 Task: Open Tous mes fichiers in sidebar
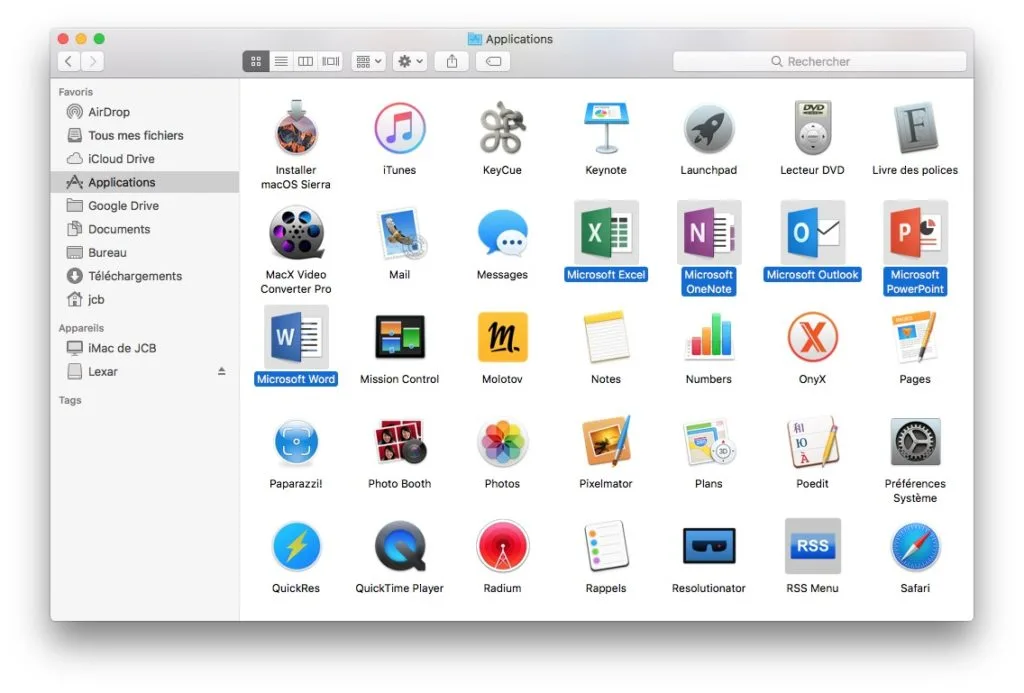pyautogui.click(x=144, y=135)
